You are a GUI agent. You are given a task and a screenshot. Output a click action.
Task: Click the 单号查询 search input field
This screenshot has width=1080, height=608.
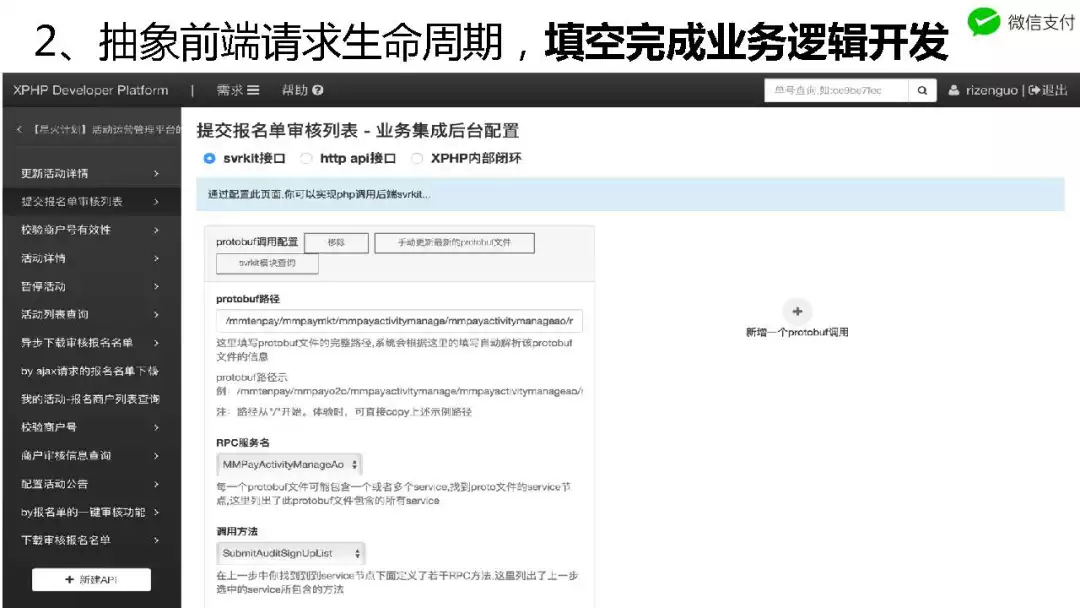(836, 90)
